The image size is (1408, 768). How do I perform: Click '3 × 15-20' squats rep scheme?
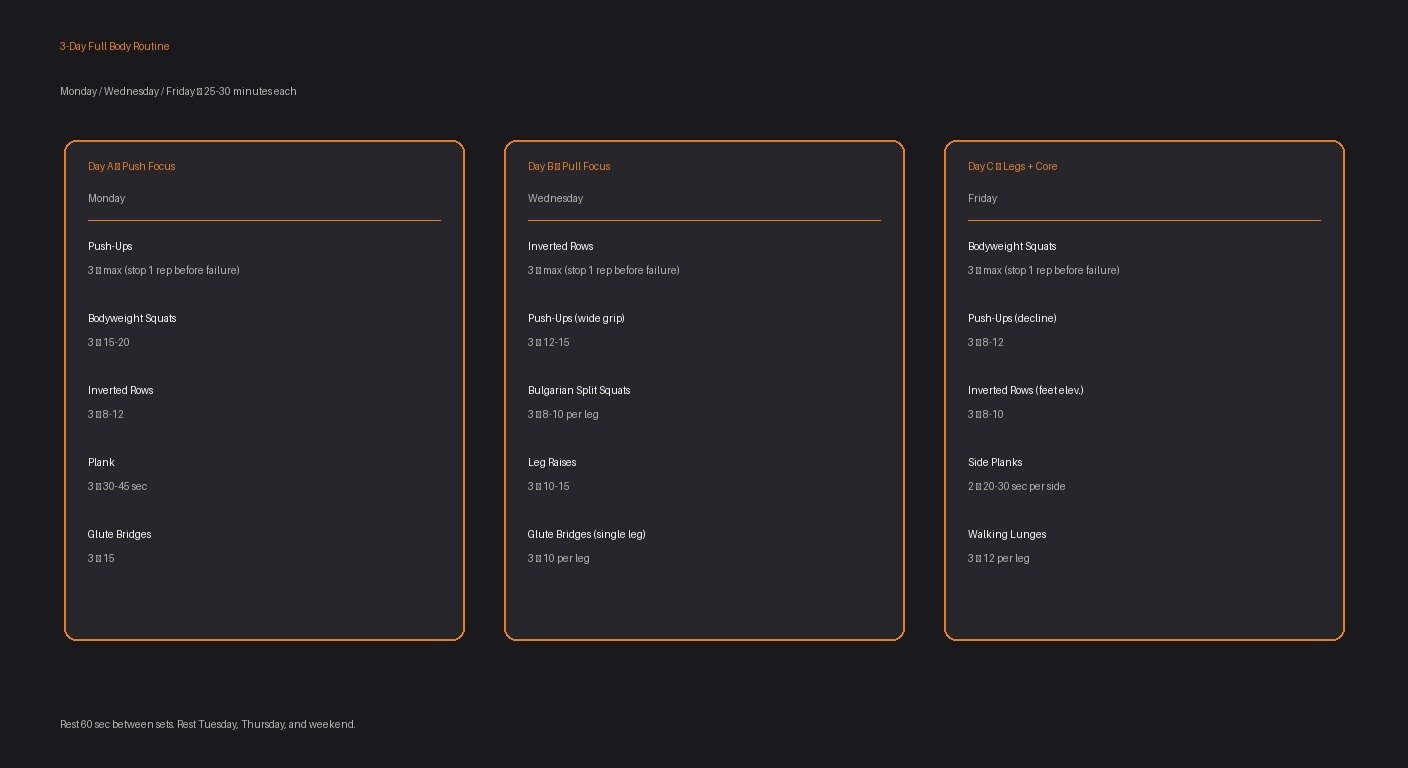coord(109,342)
